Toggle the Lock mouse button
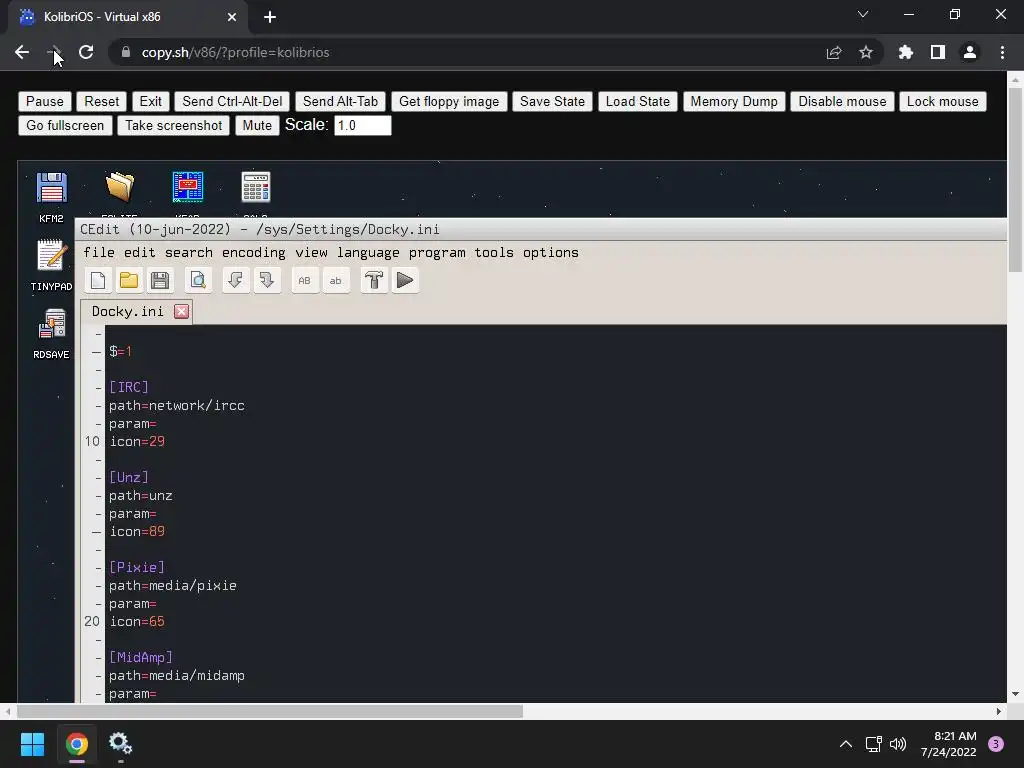 (942, 101)
